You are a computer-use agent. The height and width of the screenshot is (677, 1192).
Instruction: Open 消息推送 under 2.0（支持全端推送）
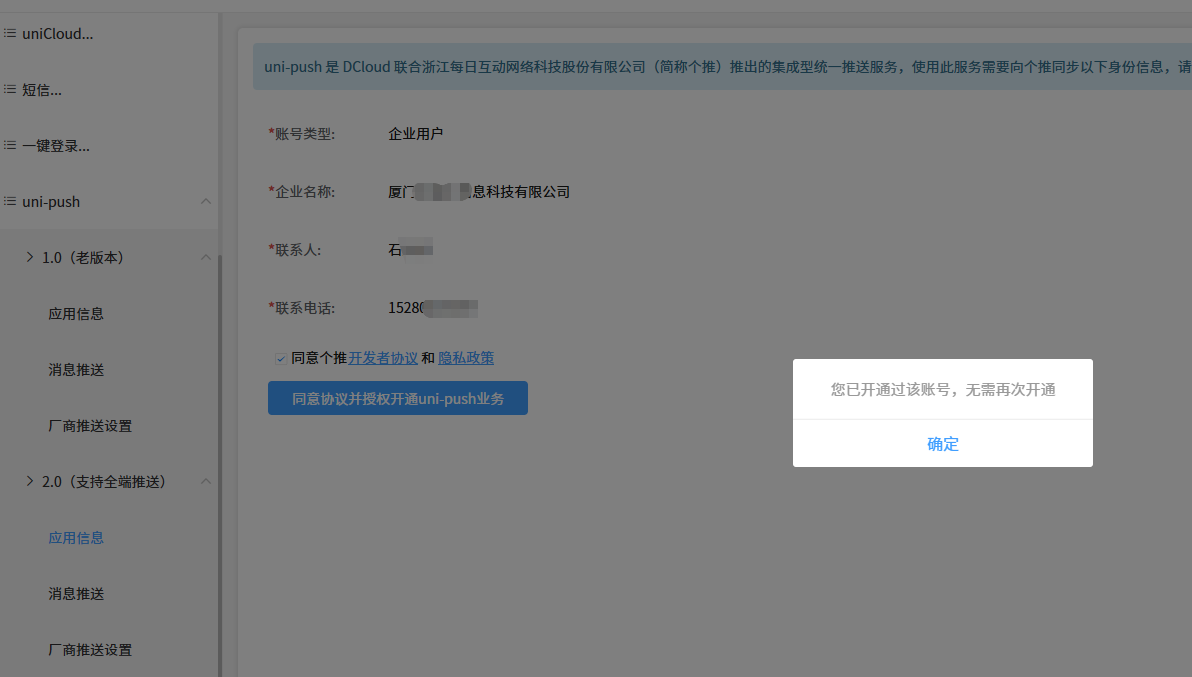pos(76,594)
